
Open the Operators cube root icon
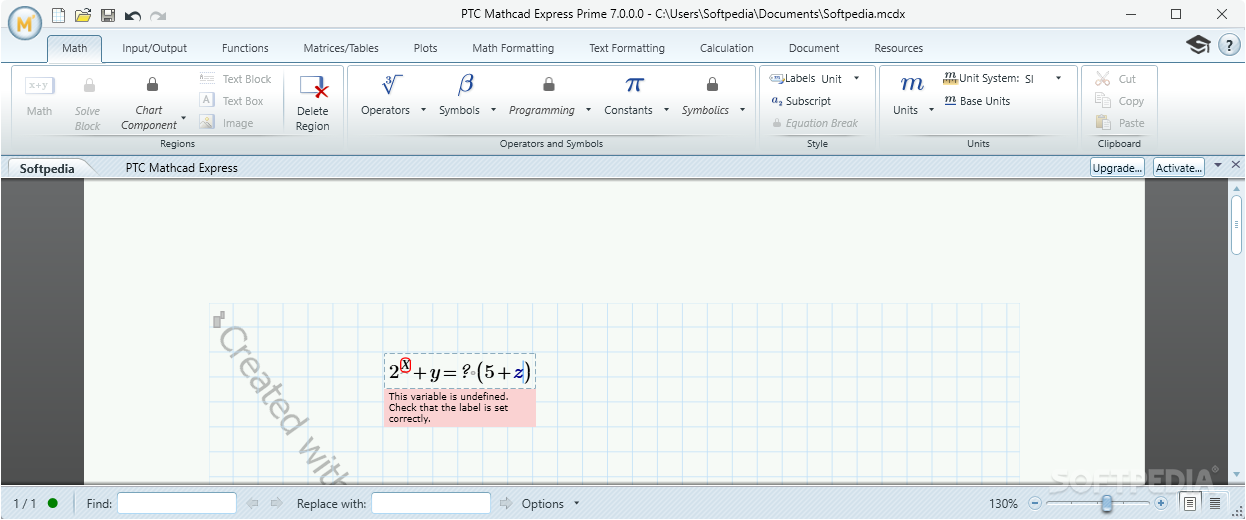click(392, 85)
